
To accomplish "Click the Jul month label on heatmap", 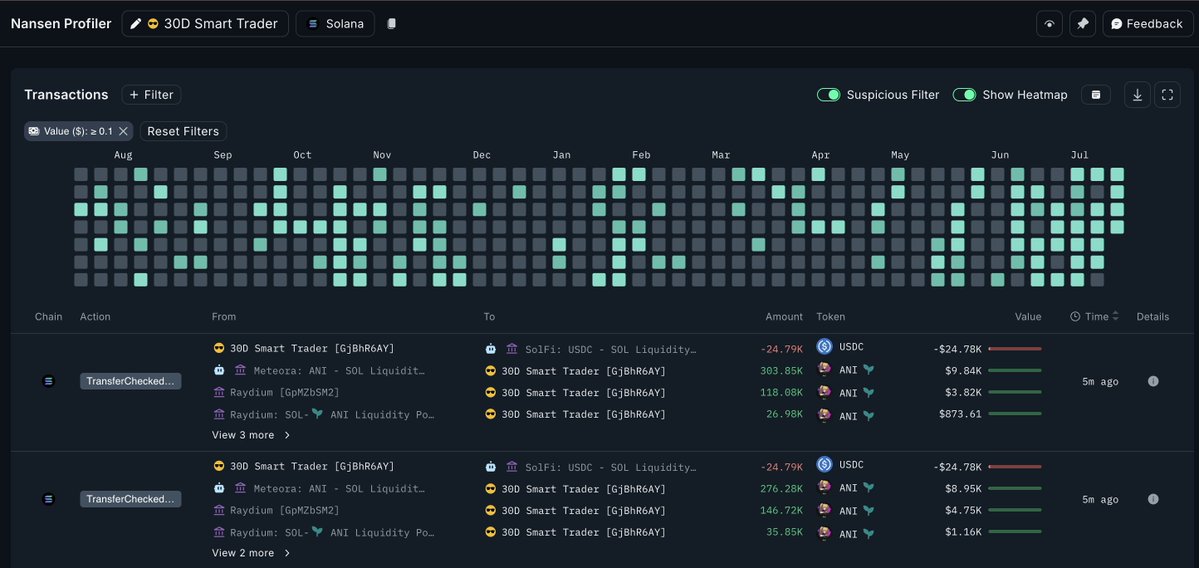I will click(x=1079, y=155).
